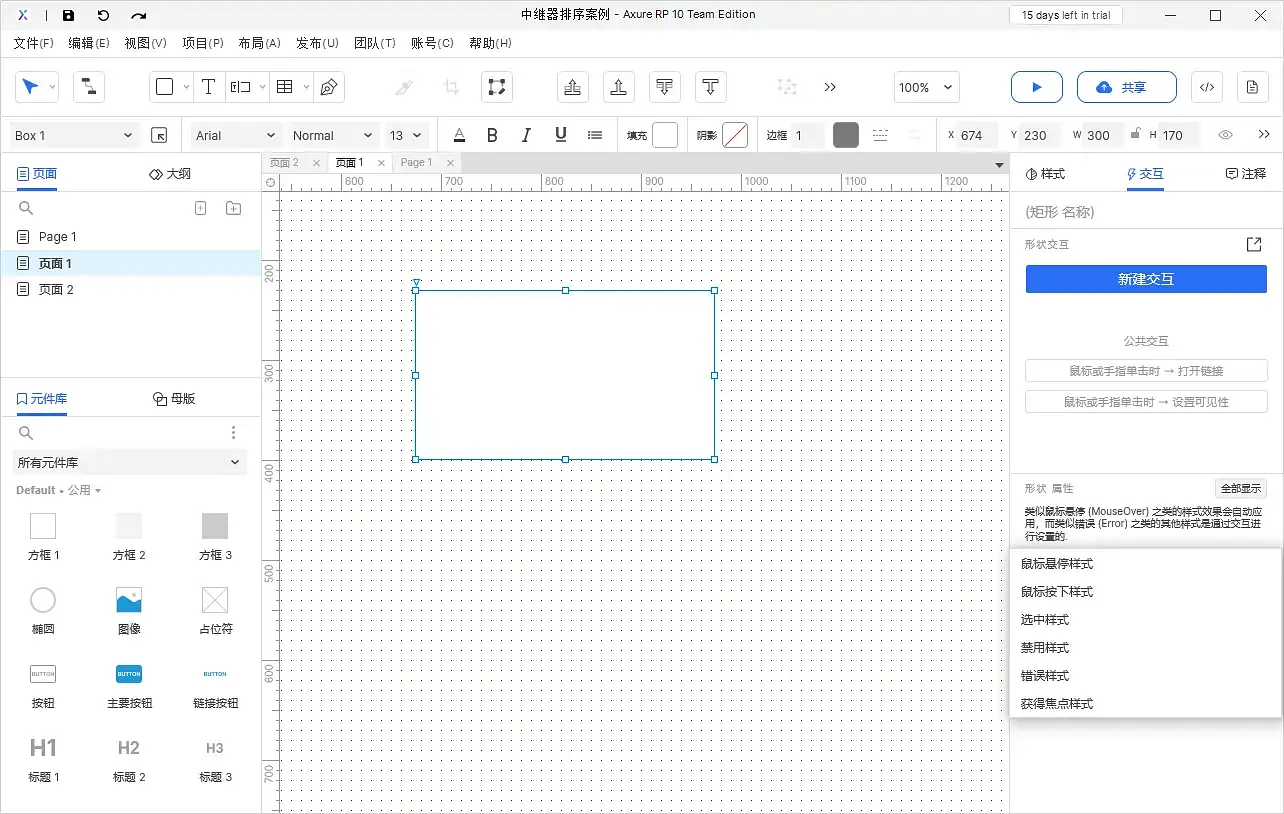Viewport: 1284px width, 814px height.
Task: Click the 共享 share button
Action: 1120,87
